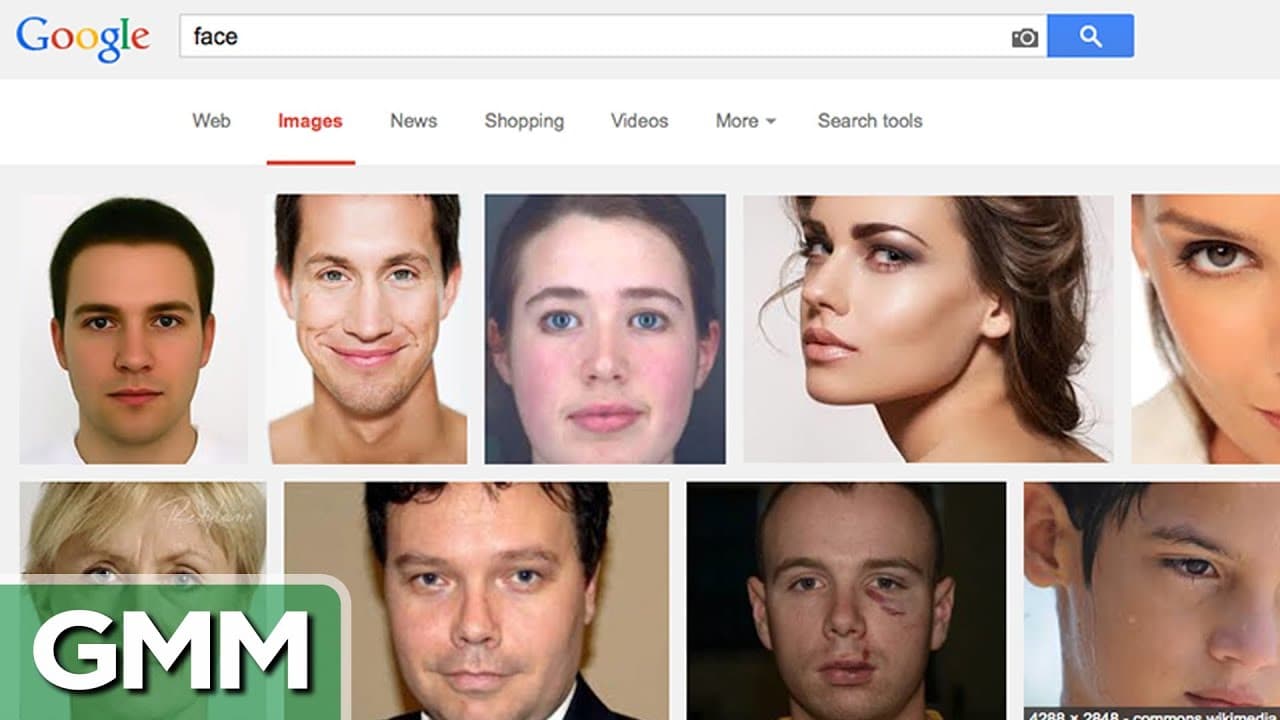
Task: Go to Shopping results
Action: tap(524, 121)
